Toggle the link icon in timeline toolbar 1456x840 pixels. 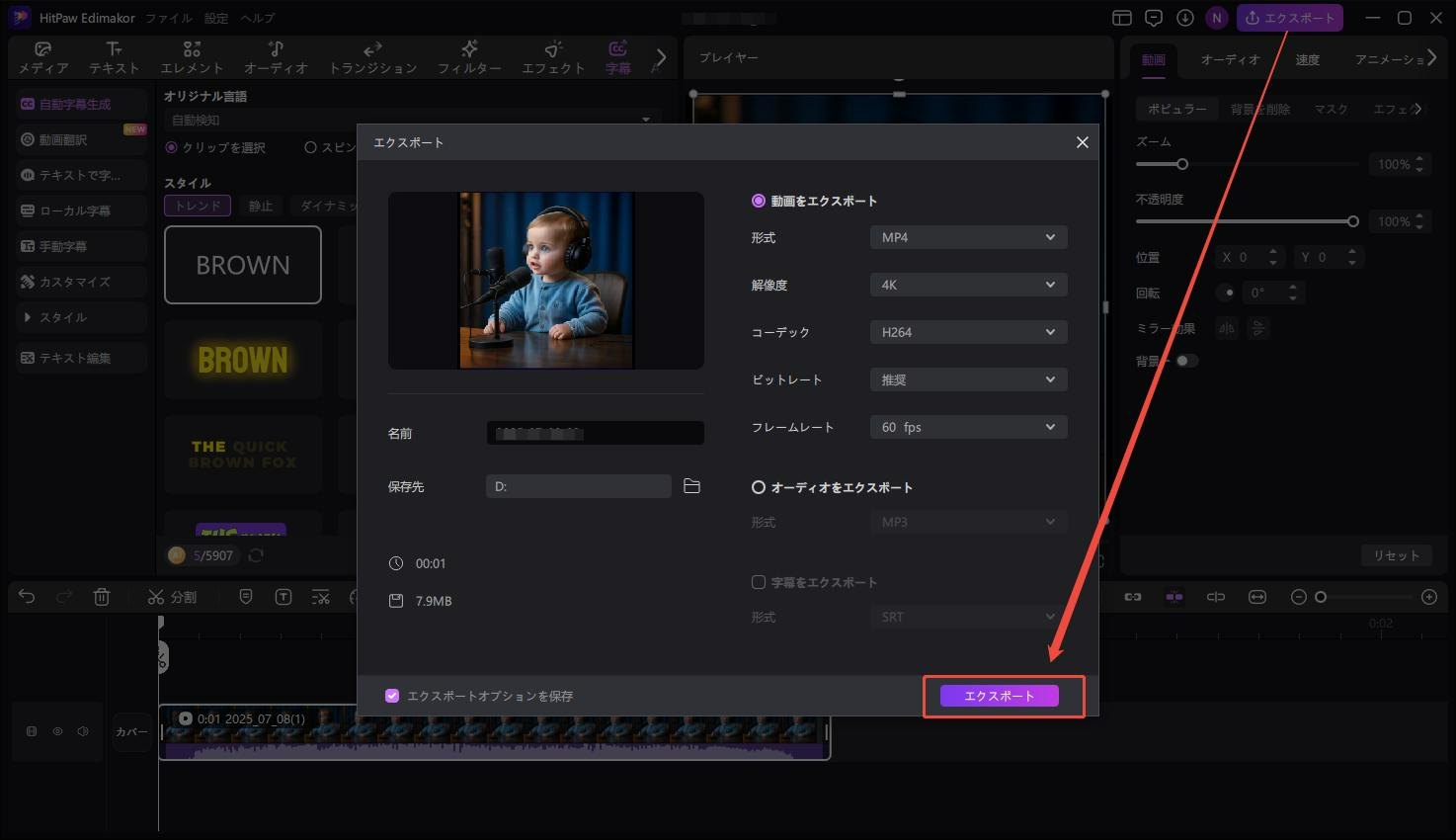1133,597
